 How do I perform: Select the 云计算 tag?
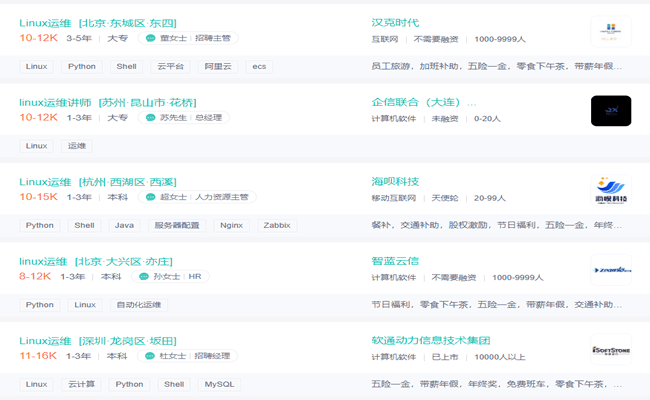(x=81, y=384)
